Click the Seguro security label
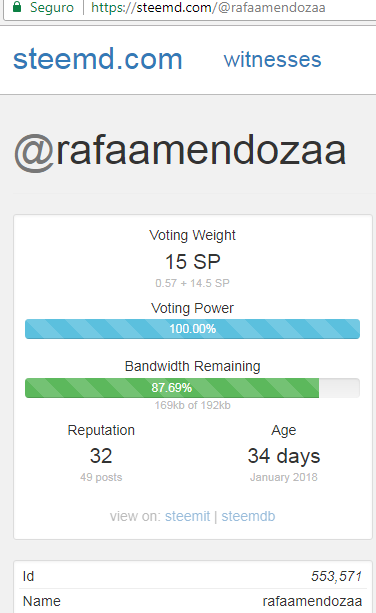Image resolution: width=376 pixels, height=613 pixels. point(52,7)
